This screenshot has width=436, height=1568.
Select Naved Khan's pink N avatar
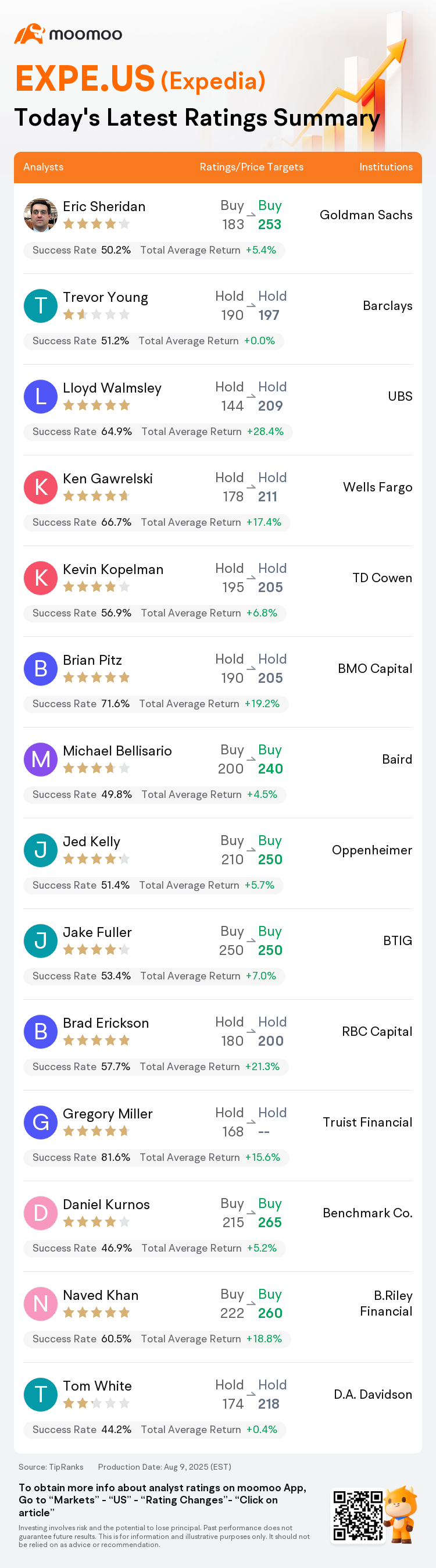point(41,1303)
